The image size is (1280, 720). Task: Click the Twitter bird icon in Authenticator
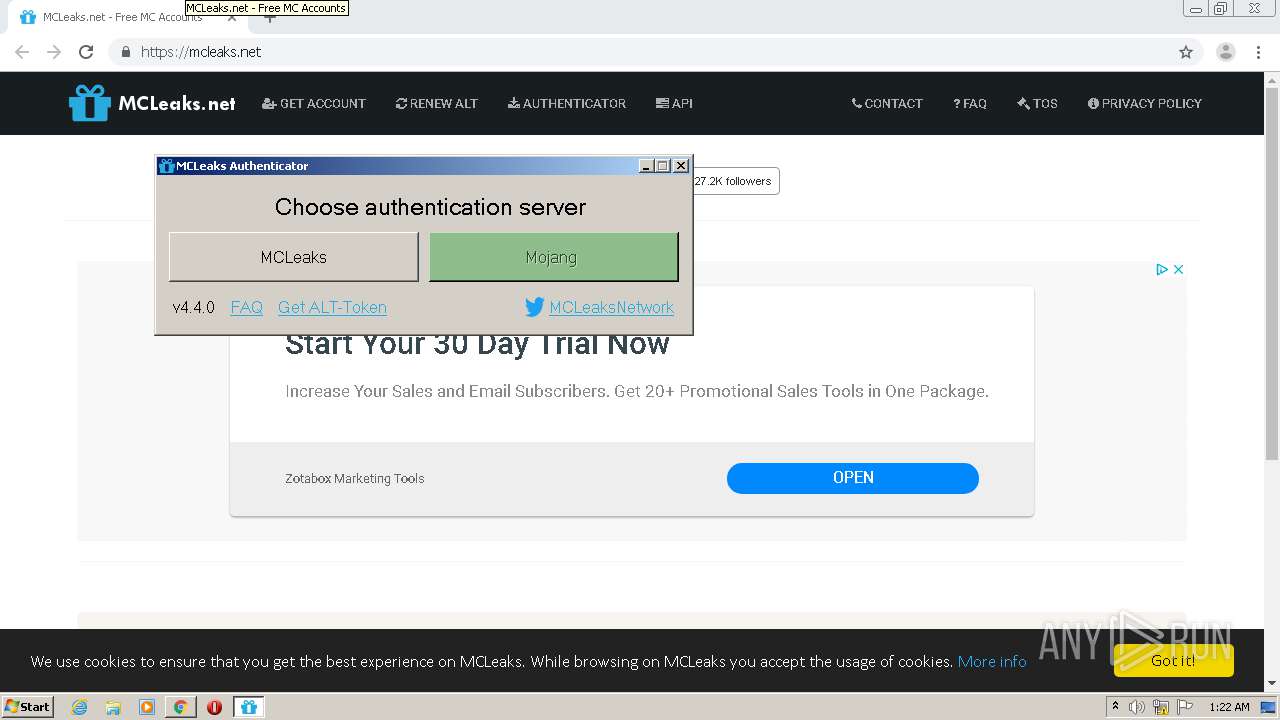534,307
